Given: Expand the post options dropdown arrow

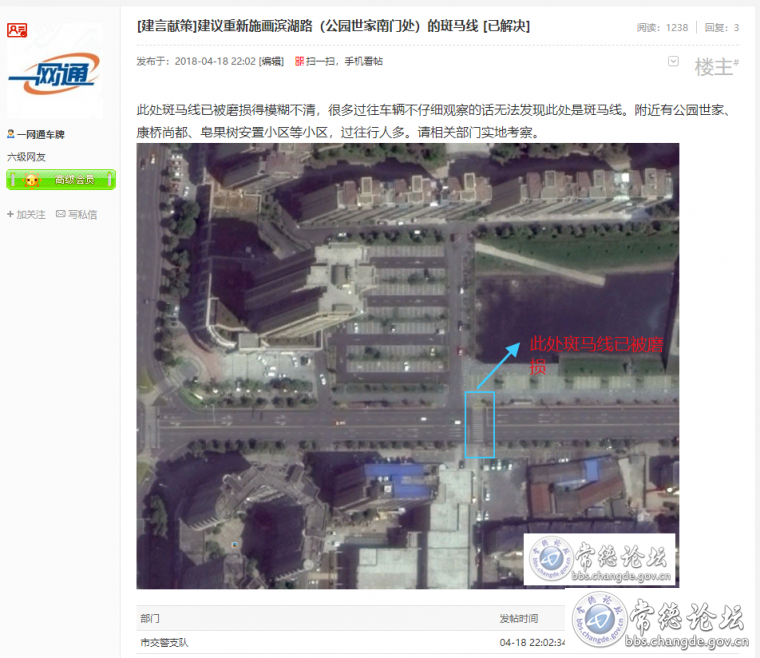Looking at the screenshot, I should (x=673, y=61).
